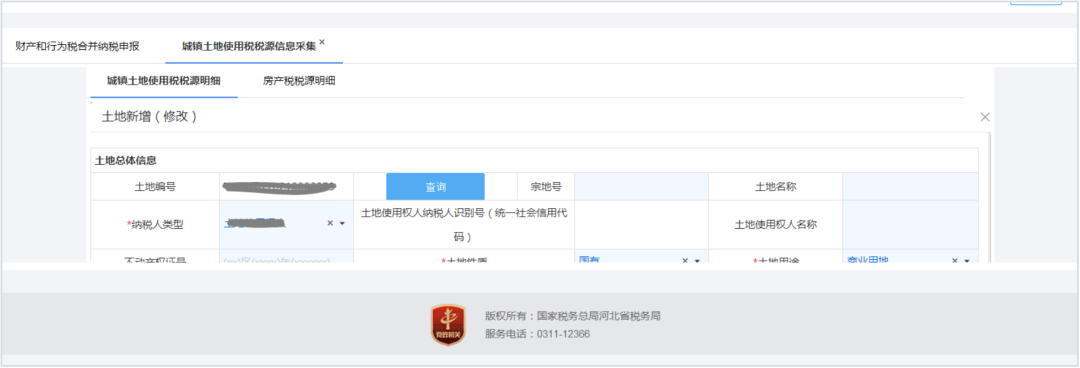Close the 土地新增（修改）dialog
This screenshot has height=368, width=1080.
click(985, 117)
